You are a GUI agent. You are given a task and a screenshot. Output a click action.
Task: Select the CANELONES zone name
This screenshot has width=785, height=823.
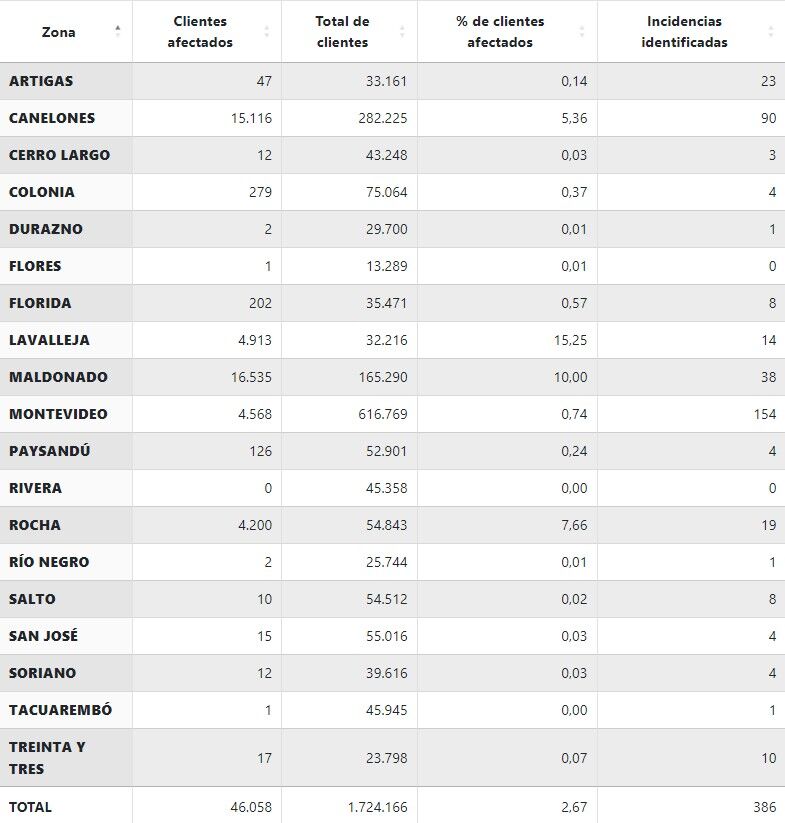tap(52, 118)
